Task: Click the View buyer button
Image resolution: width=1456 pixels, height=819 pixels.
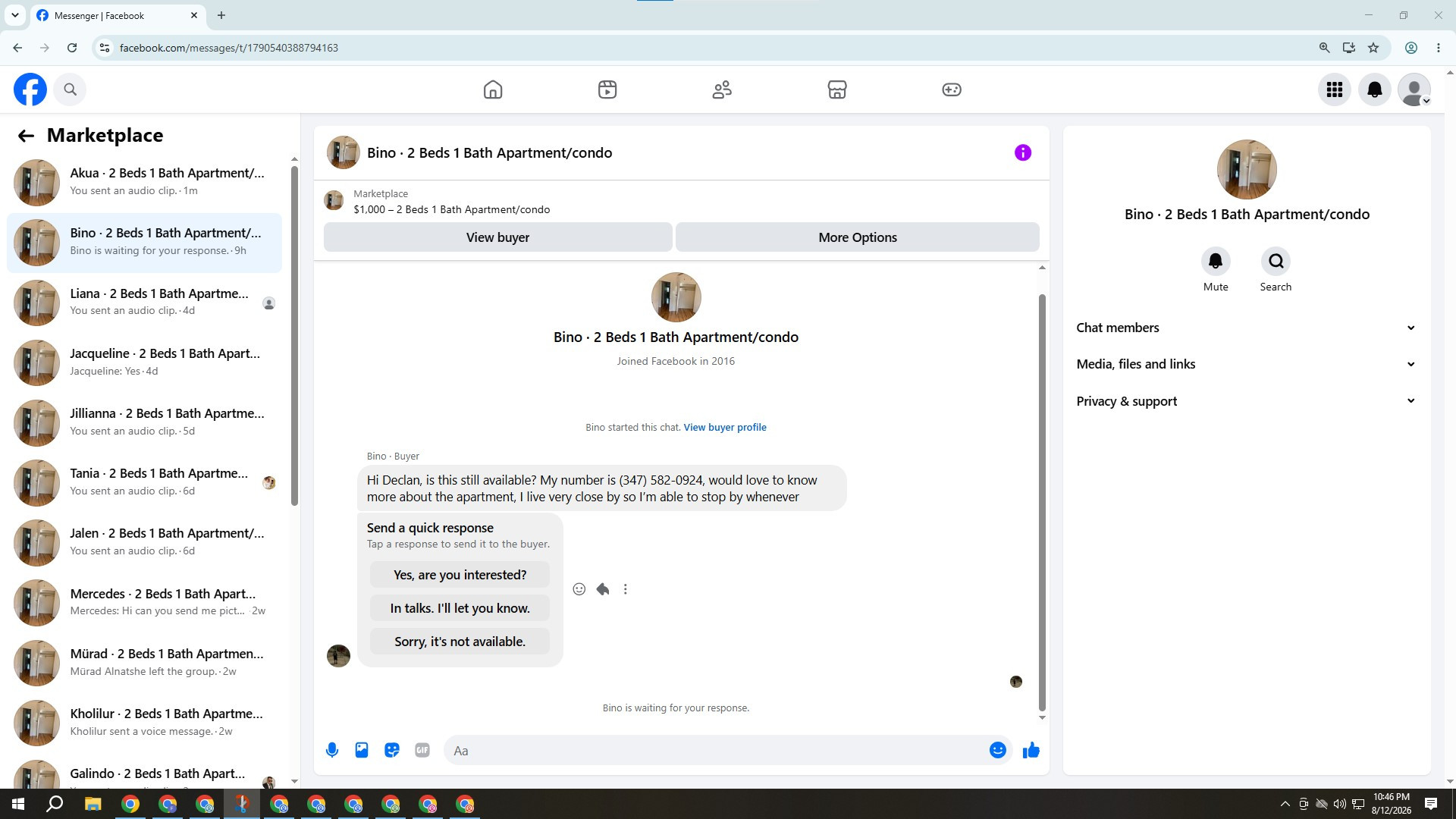Action: tap(497, 237)
